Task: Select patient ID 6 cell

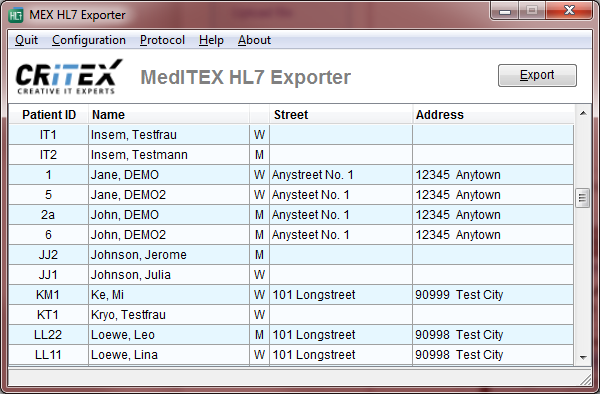Action: tap(49, 234)
